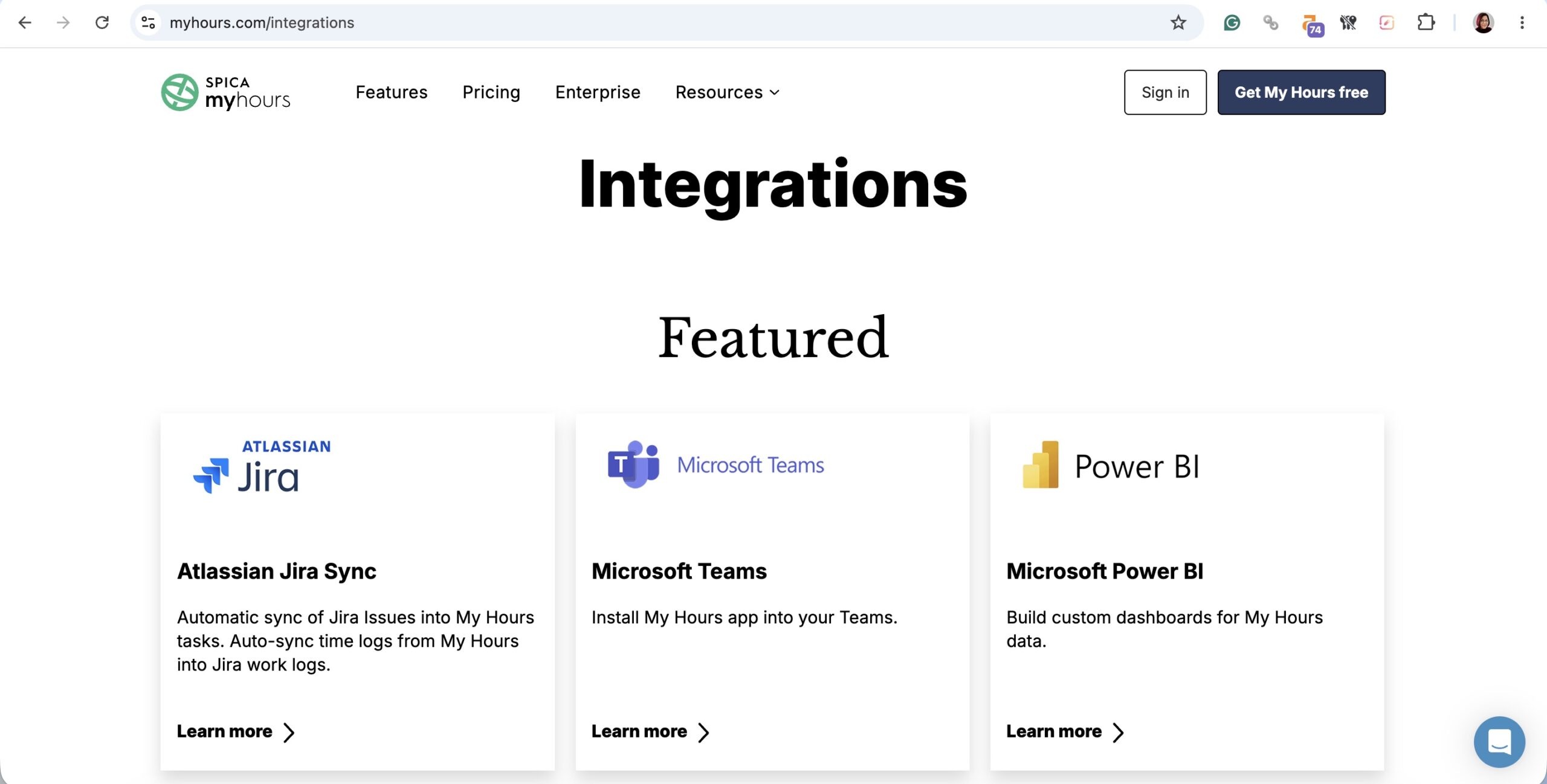Click the Atlassian Jira Sync heading

pyautogui.click(x=276, y=571)
